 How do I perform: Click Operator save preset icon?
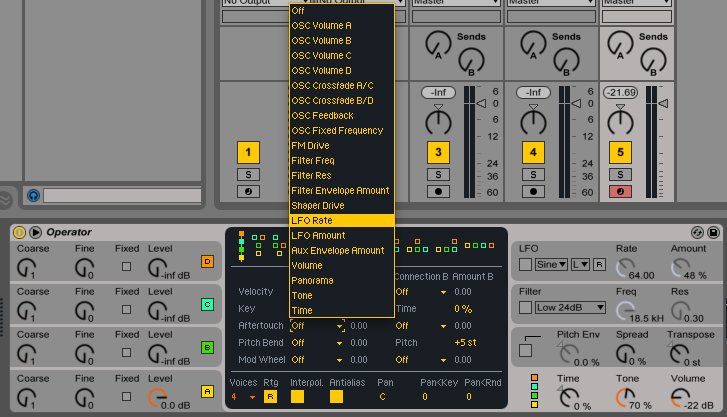(x=714, y=232)
